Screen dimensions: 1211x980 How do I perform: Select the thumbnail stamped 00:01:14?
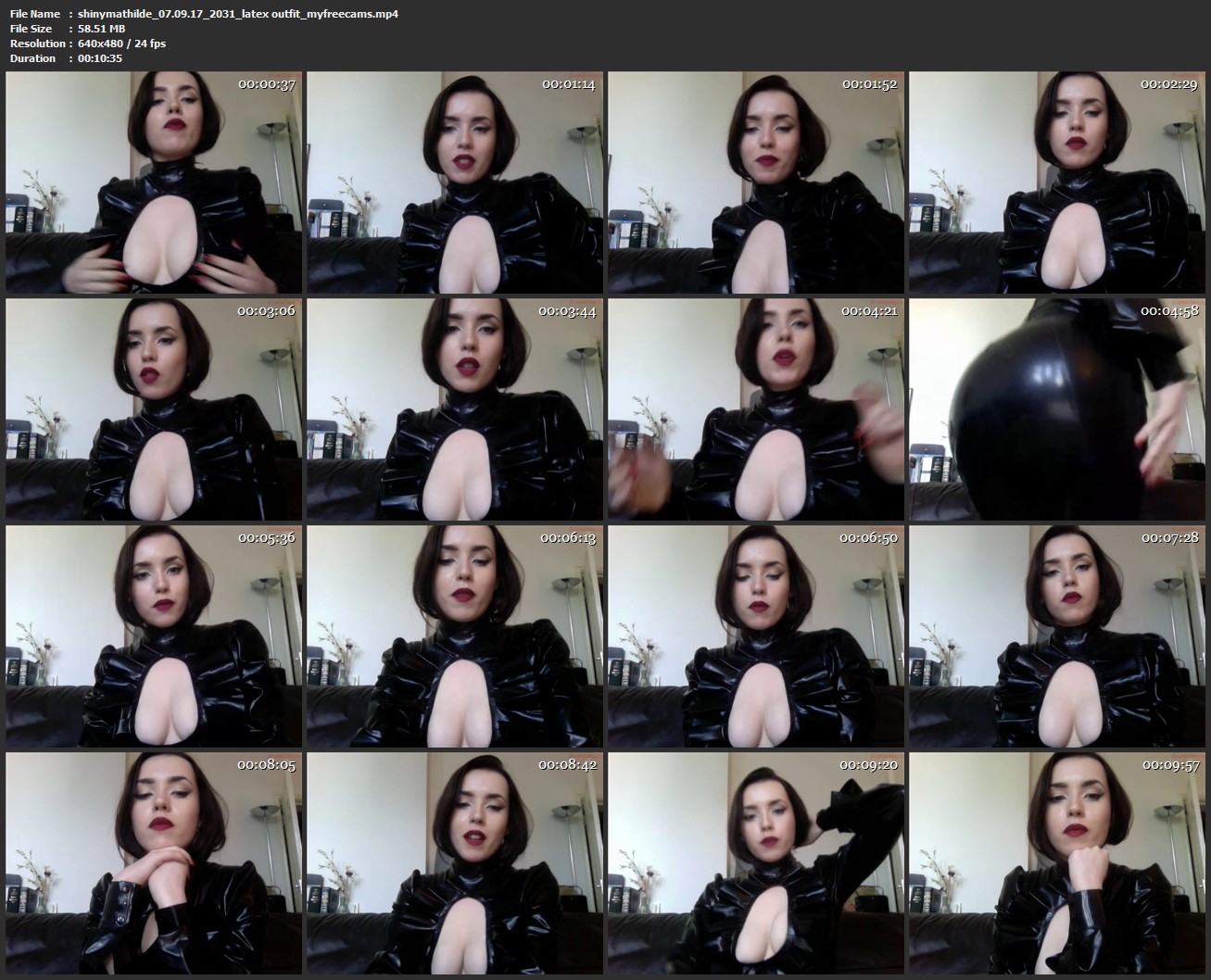point(455,182)
